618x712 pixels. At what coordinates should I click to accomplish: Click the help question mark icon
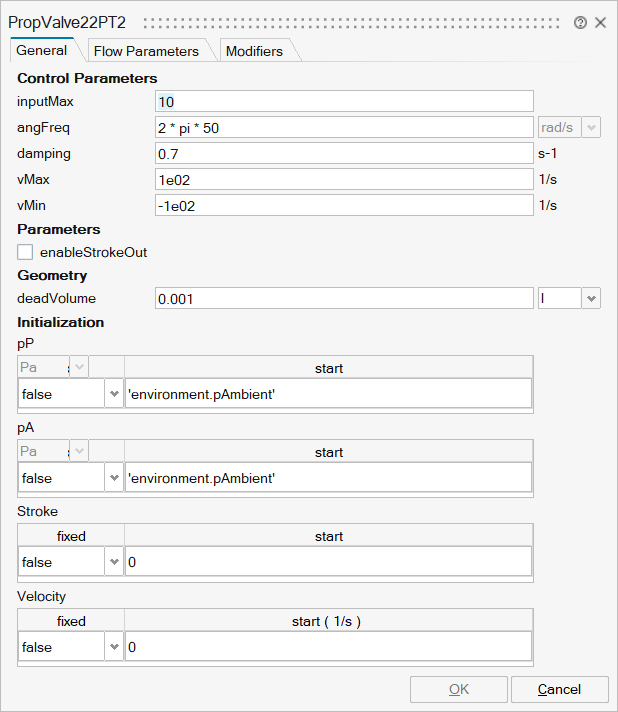[x=580, y=22]
